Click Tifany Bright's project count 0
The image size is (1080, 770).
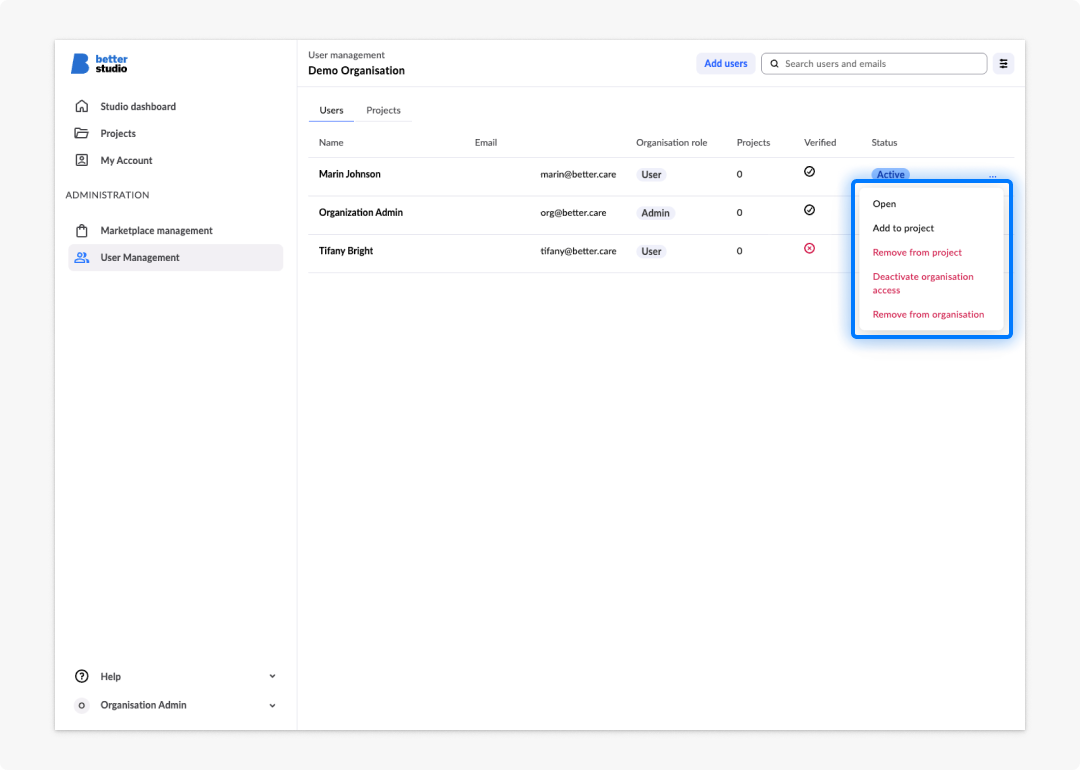coord(739,251)
